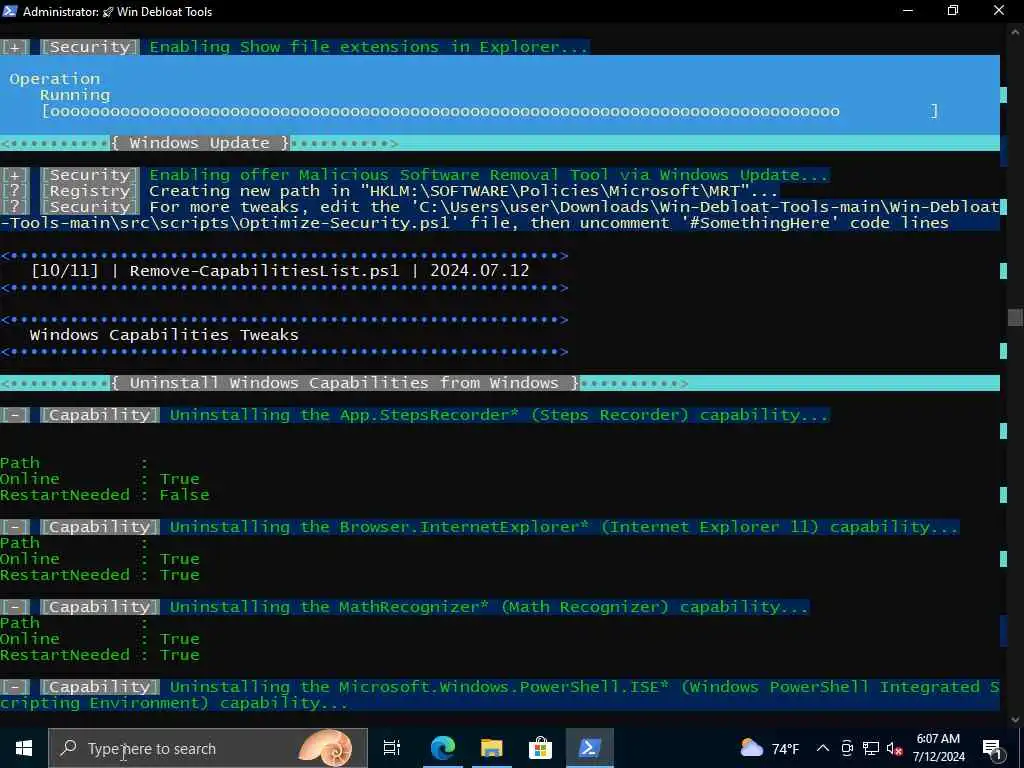Show hidden system tray icons
Screen dimensions: 1024x768
(823, 748)
